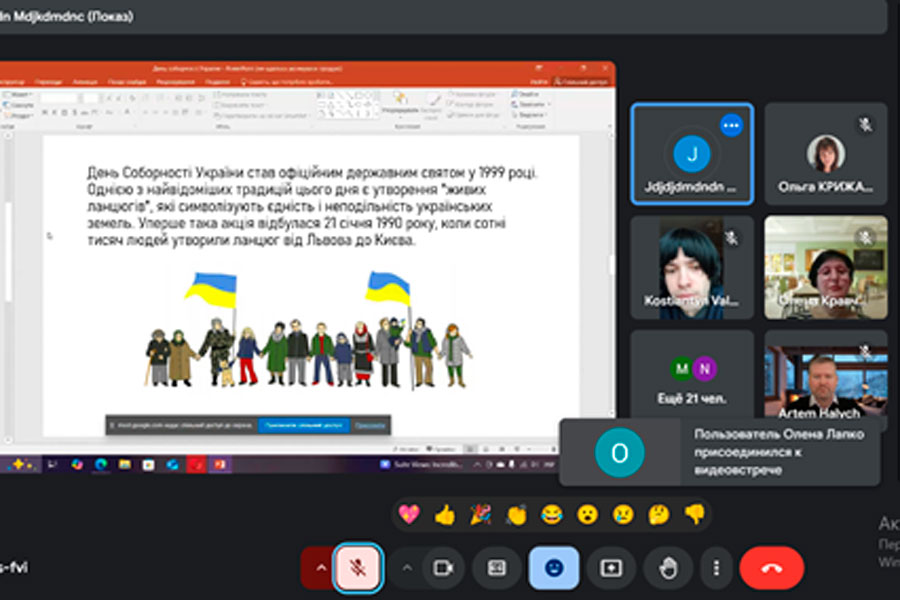
Task: Select Artem Halych video tile
Action: pos(825,380)
